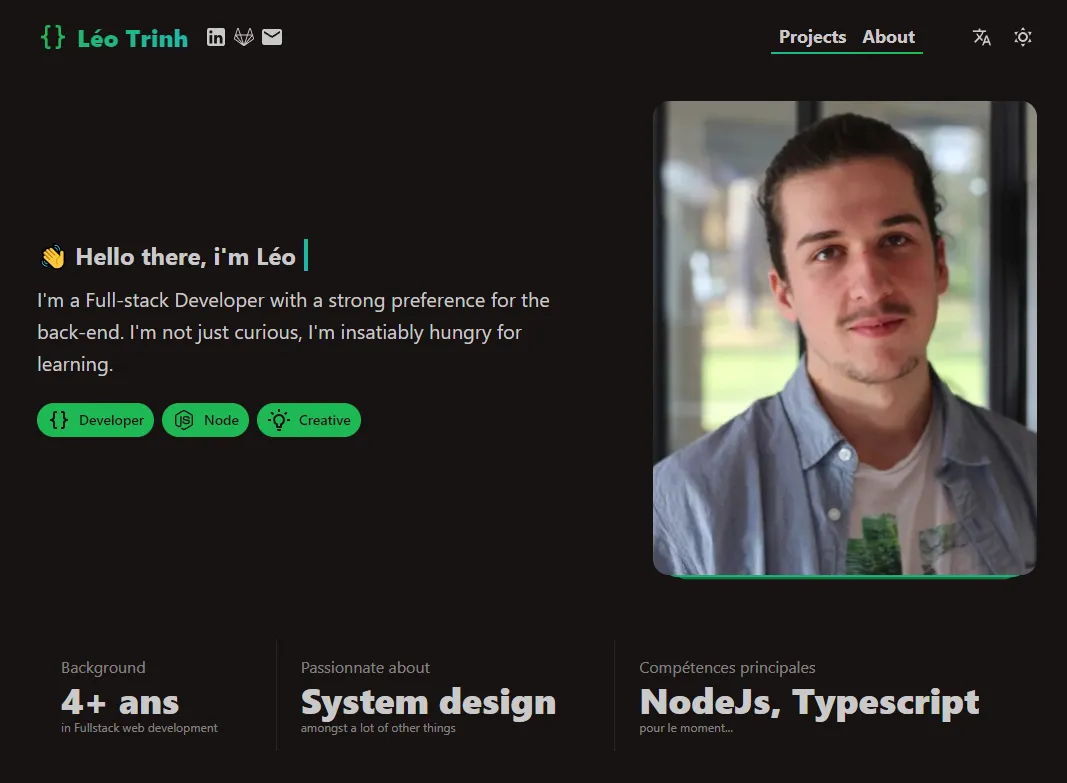Screen dimensions: 1067x783
Task: Open the GitLab fox icon
Action: point(244,37)
